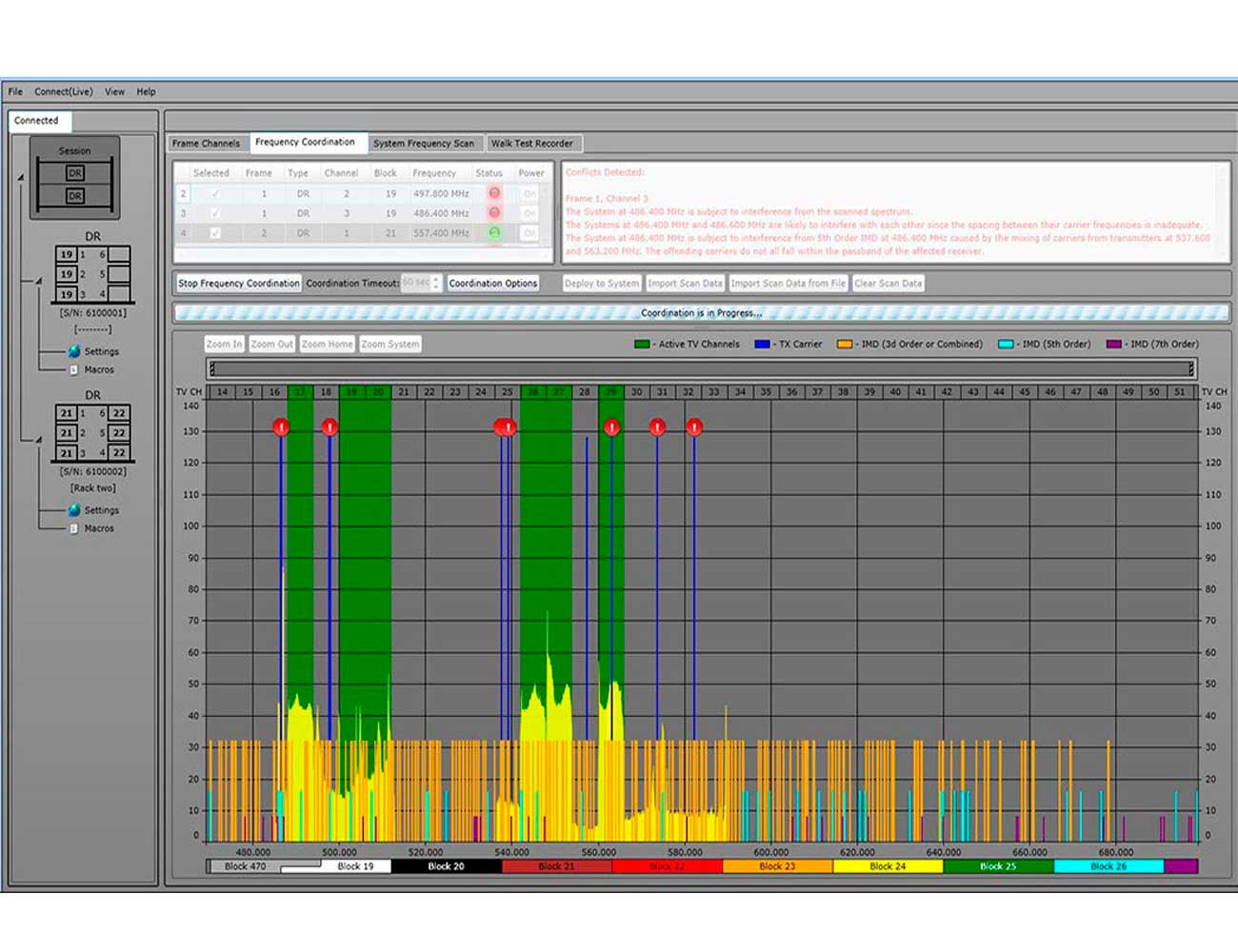The width and height of the screenshot is (1238, 952).
Task: Click red status icon for 497.800 MHz row
Action: point(494,193)
